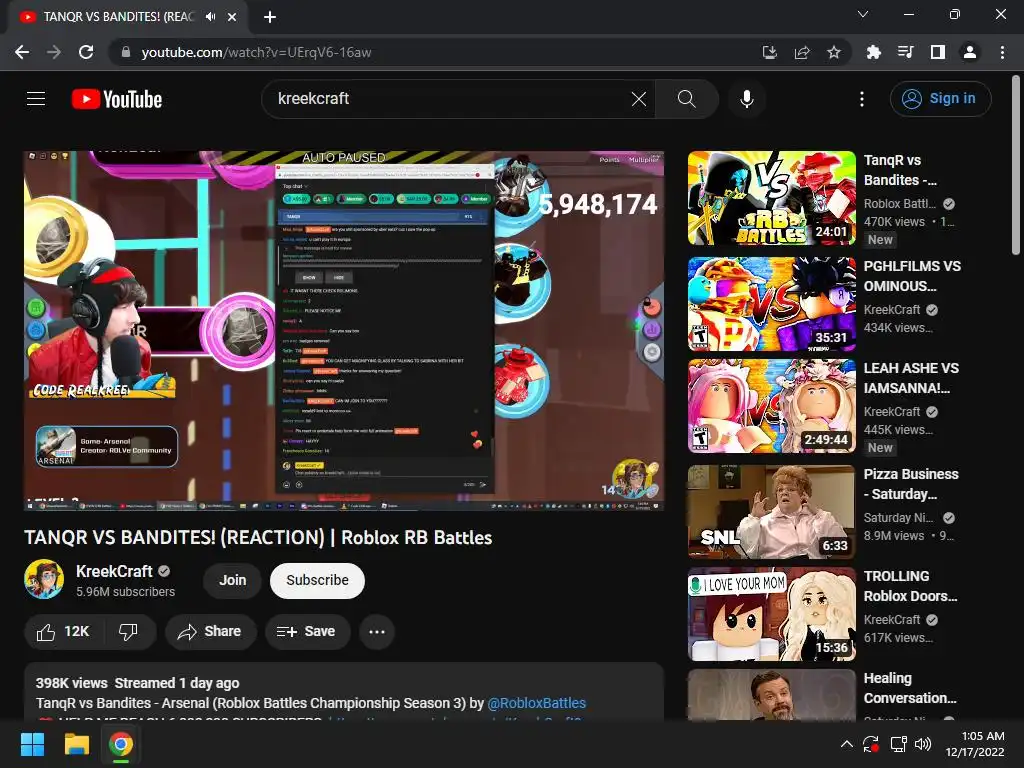Open the volume control in the tray
The image size is (1024, 768).
(x=923, y=744)
